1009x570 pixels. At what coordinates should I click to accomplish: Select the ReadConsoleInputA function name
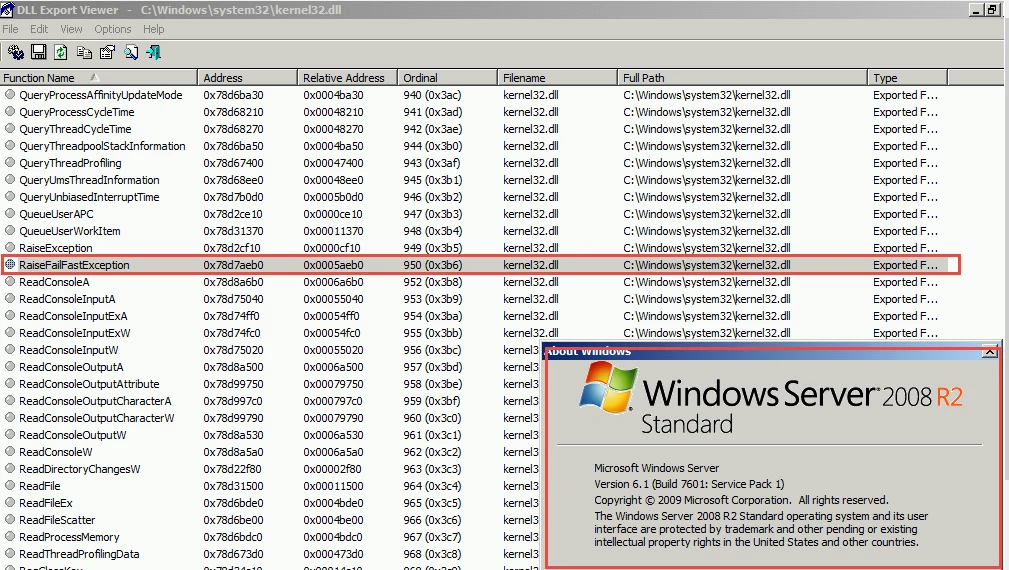click(x=68, y=299)
